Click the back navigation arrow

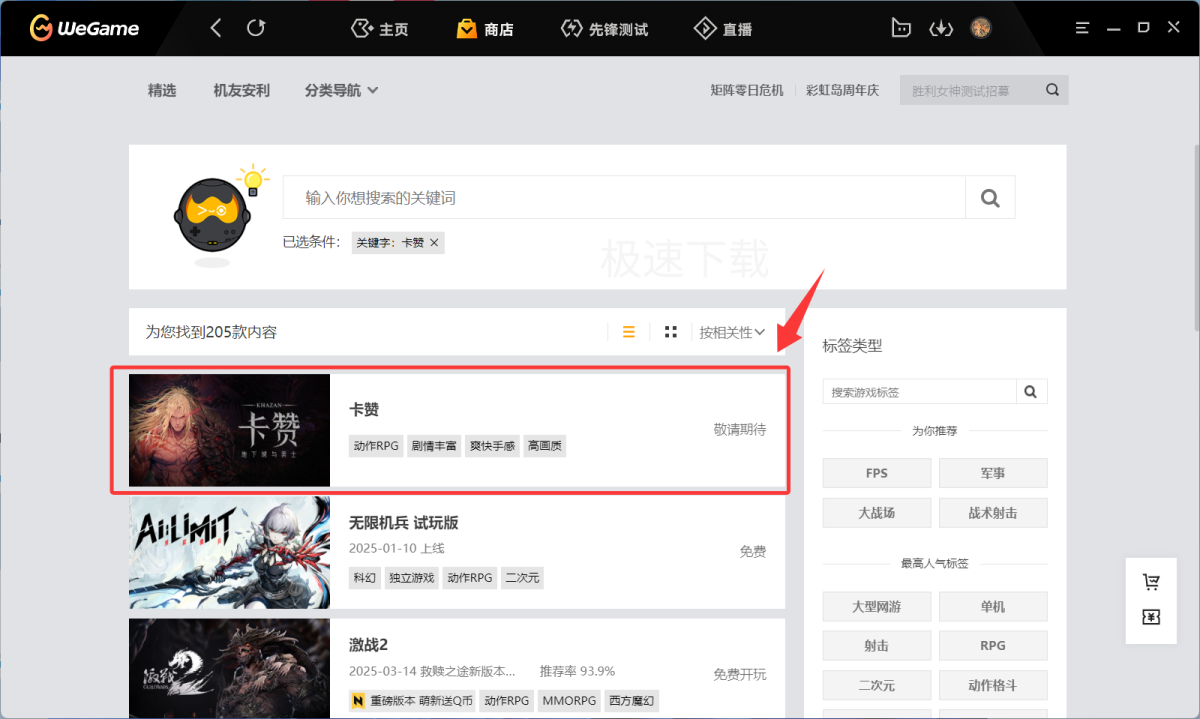[216, 28]
